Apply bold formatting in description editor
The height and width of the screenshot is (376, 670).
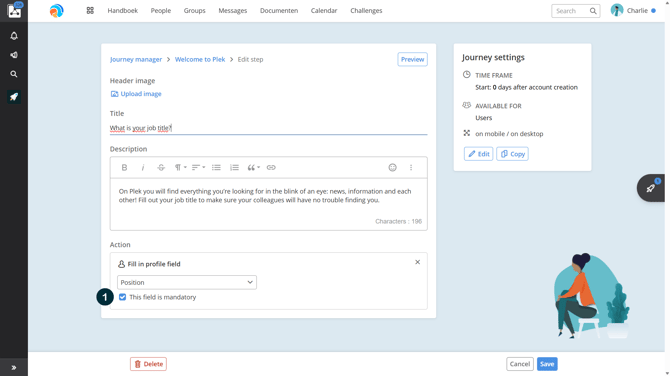(124, 167)
